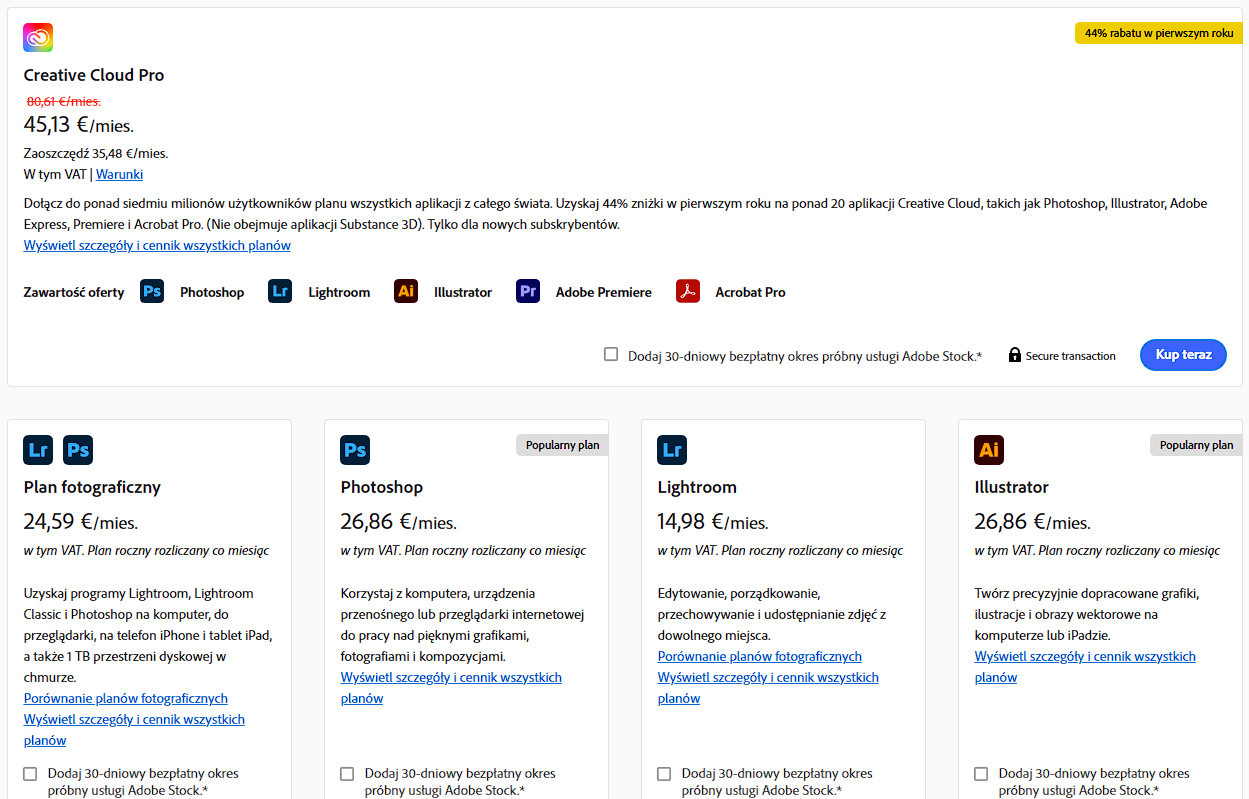Tick Adobe Stock trial checkbox in Plan fotograficzny
Screen dimensions: 1249x799
[30, 774]
